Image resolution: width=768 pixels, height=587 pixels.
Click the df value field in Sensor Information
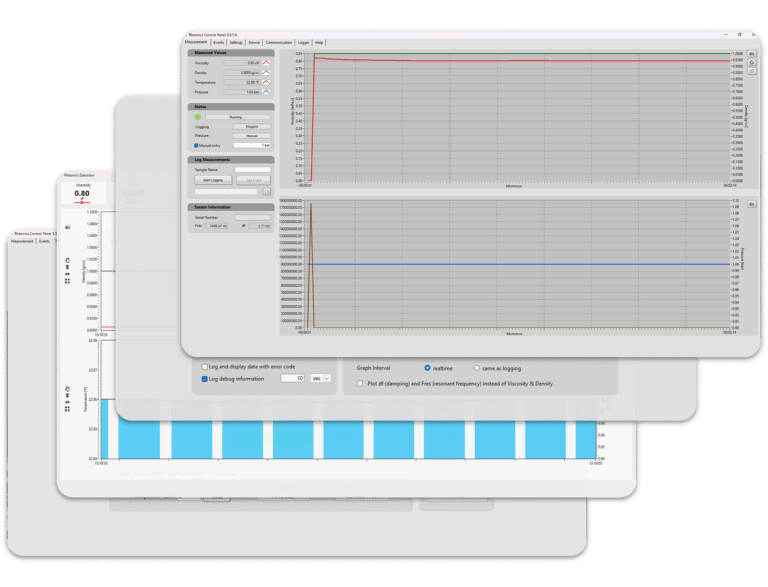click(259, 226)
